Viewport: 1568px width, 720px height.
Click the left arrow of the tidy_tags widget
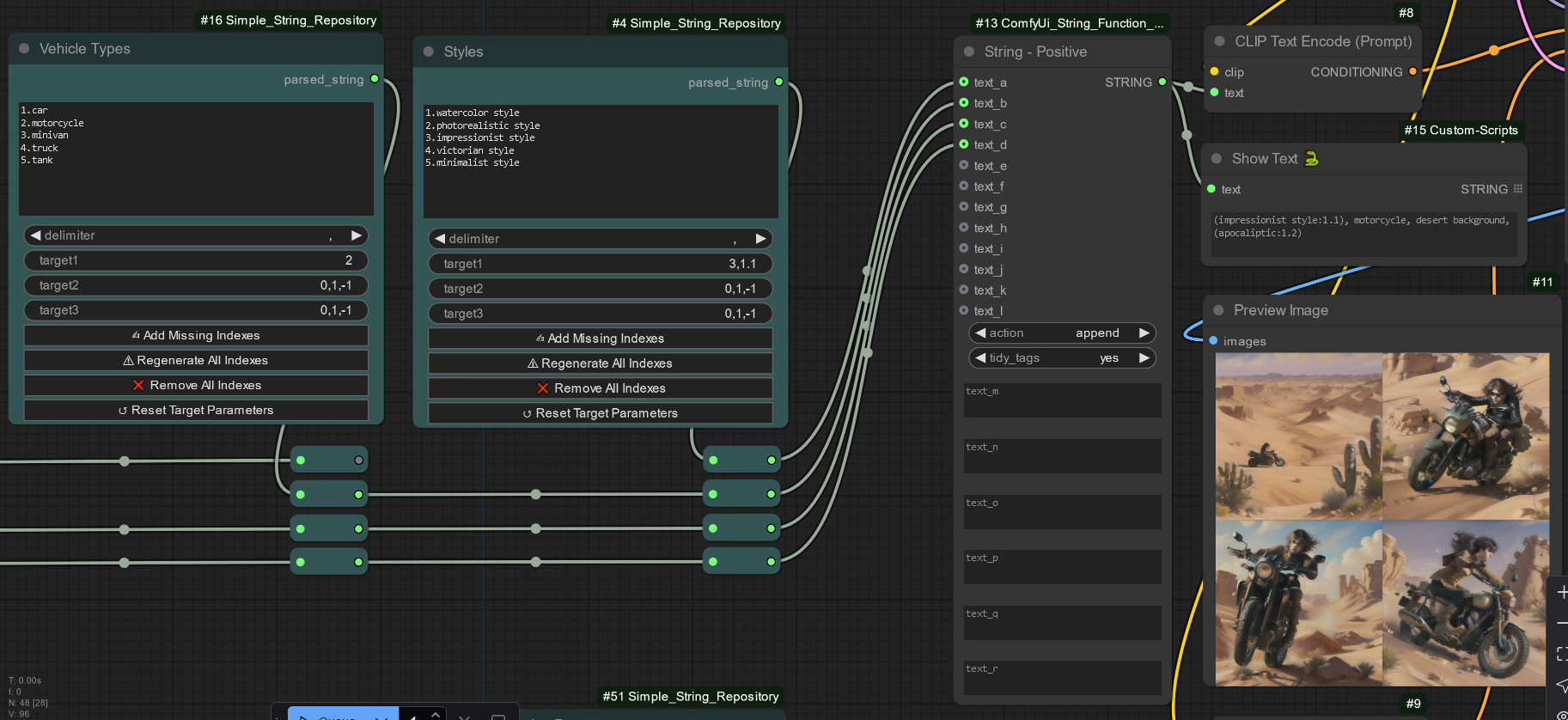click(x=980, y=358)
